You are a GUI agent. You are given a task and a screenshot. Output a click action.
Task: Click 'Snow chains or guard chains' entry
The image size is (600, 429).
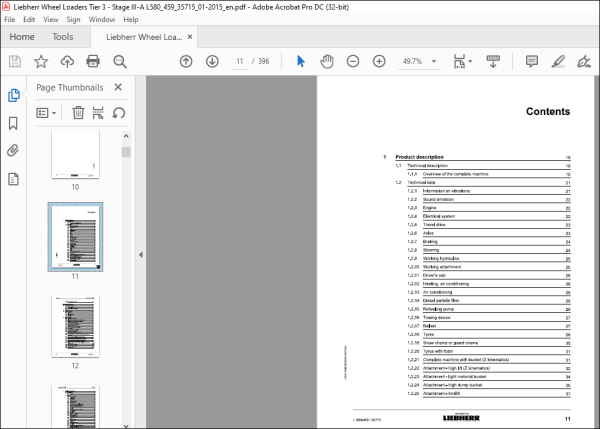(x=450, y=343)
